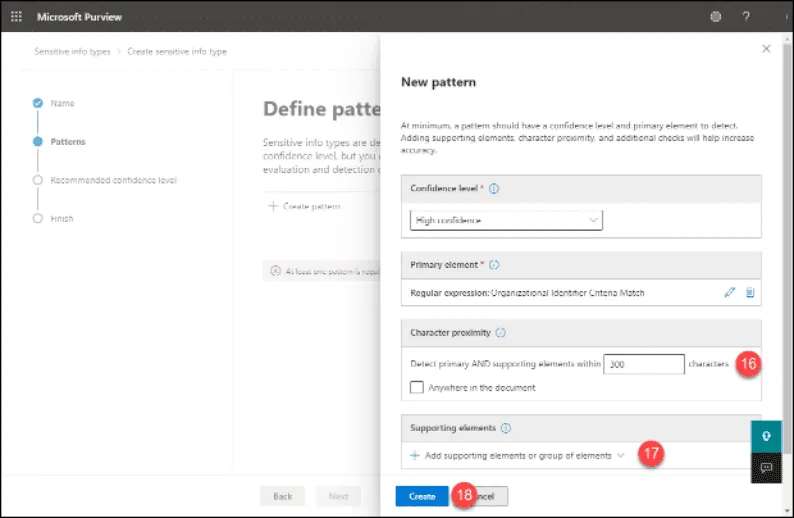Click the Confidence level info icon

[495, 188]
